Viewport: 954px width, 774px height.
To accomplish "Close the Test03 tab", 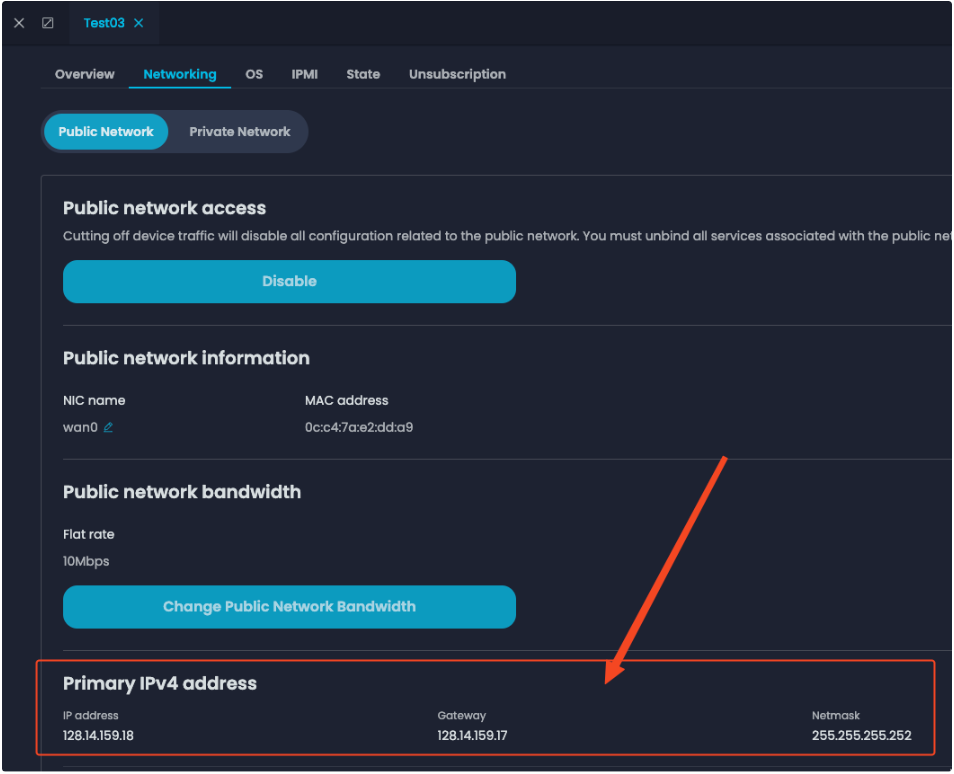I will 139,23.
